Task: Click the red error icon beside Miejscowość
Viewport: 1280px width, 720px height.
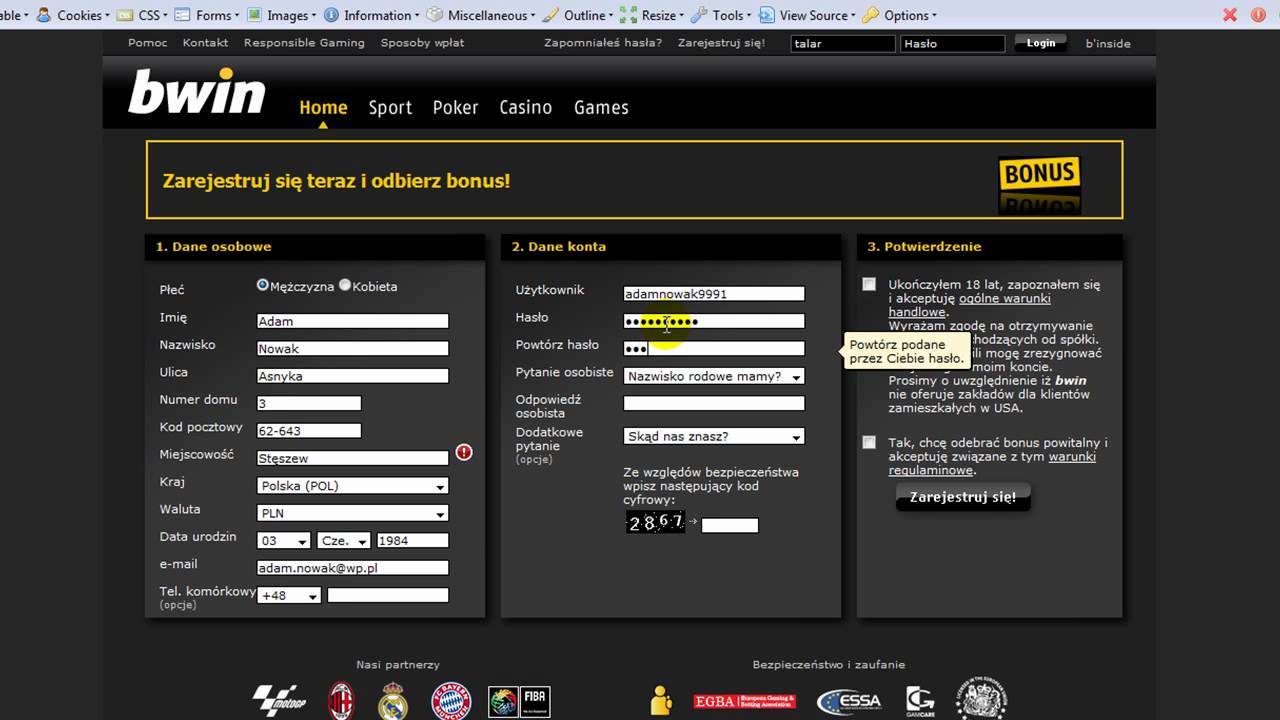Action: [x=464, y=452]
